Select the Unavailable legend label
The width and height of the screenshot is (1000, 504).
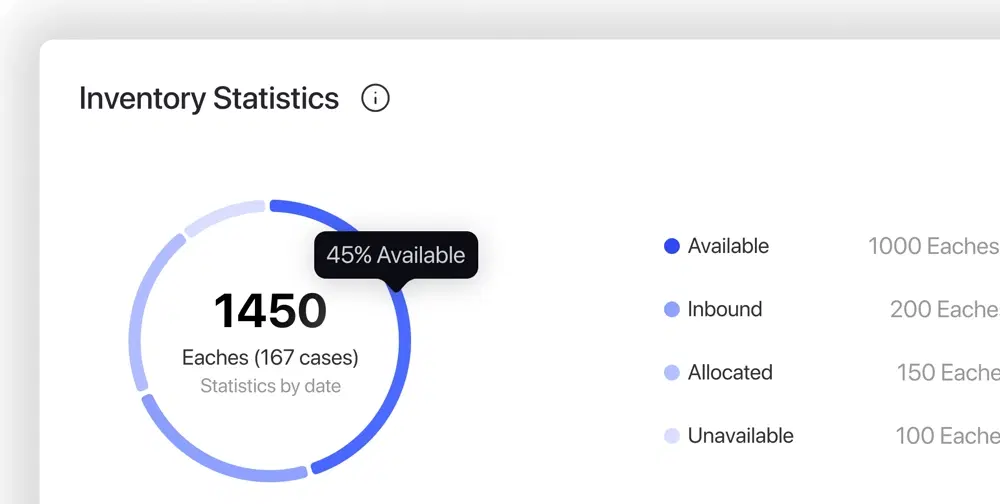click(x=741, y=436)
